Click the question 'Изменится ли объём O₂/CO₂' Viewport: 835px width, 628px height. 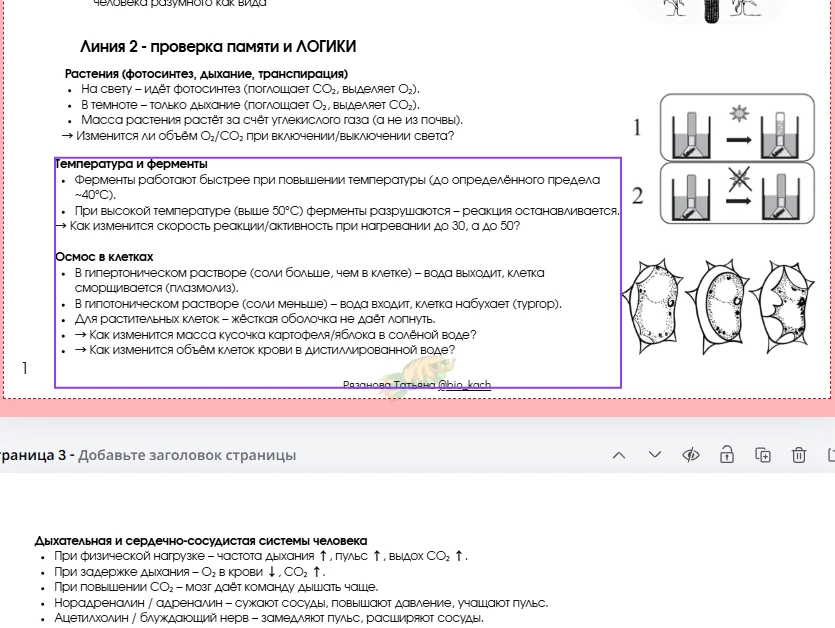[258, 136]
